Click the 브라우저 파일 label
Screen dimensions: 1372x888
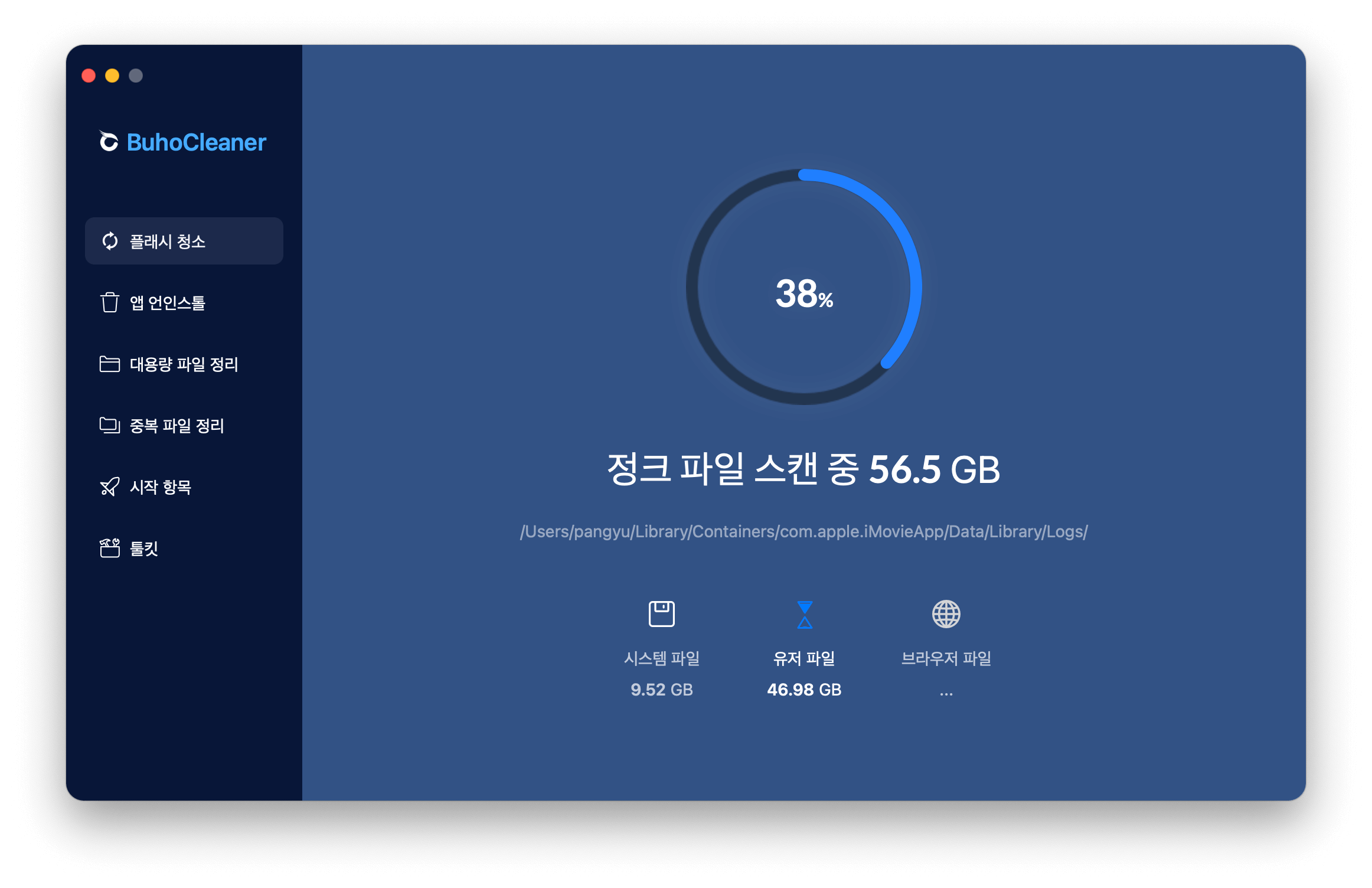[946, 658]
